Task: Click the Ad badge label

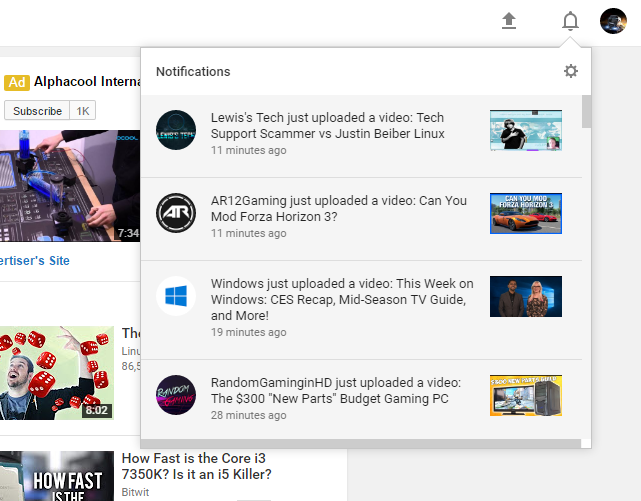Action: click(17, 82)
